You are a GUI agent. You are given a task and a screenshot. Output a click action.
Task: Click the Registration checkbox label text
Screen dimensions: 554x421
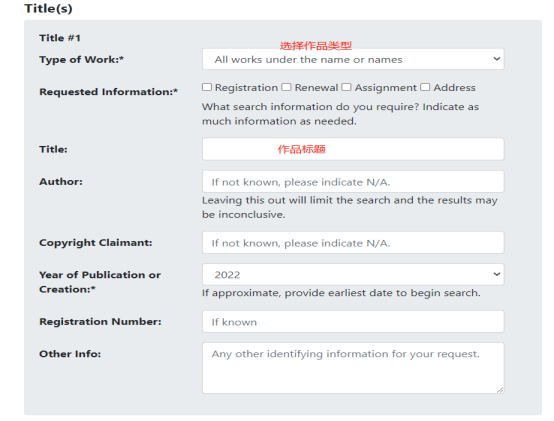246,88
